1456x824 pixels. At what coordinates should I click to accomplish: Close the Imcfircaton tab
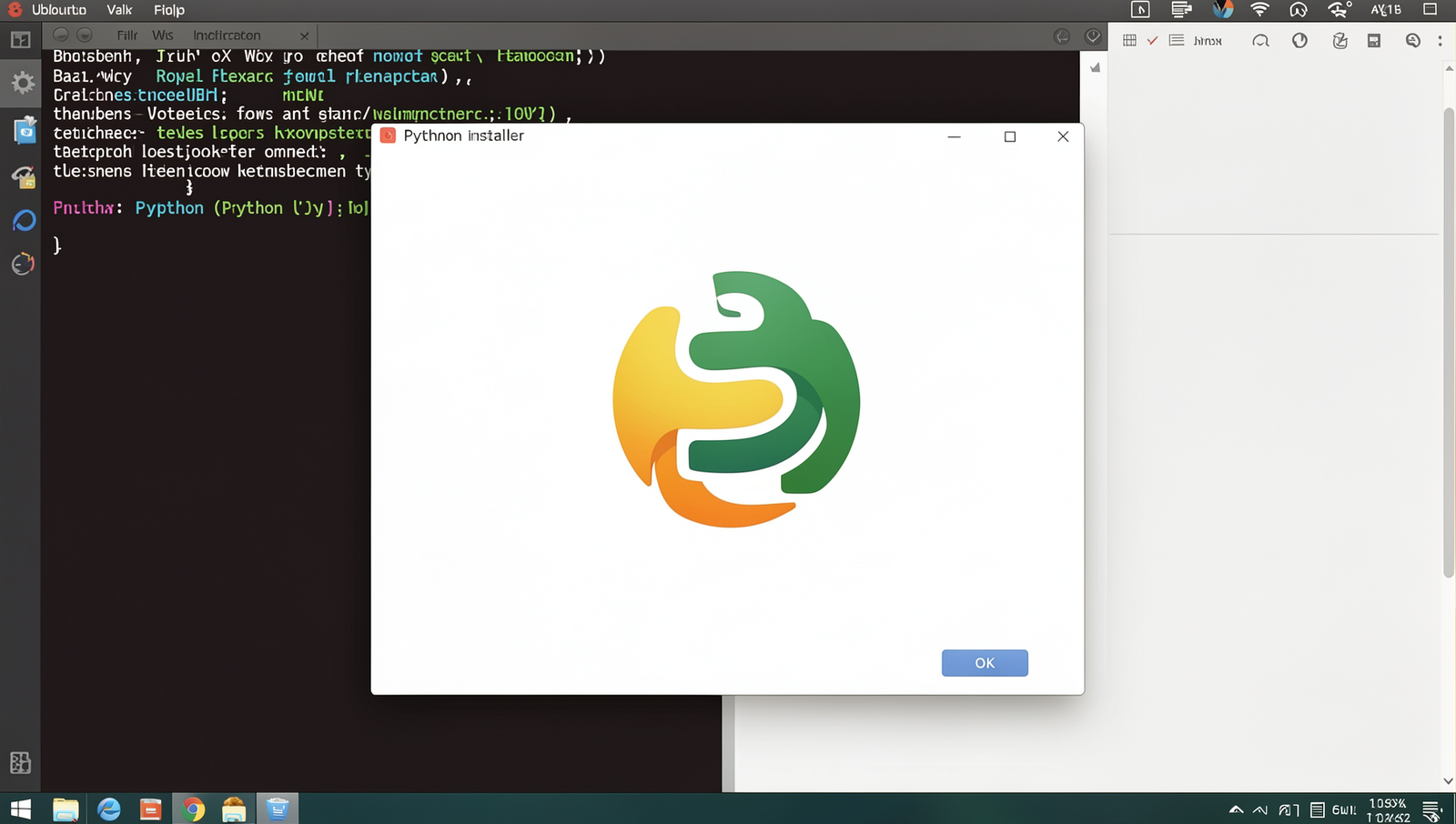click(x=304, y=36)
